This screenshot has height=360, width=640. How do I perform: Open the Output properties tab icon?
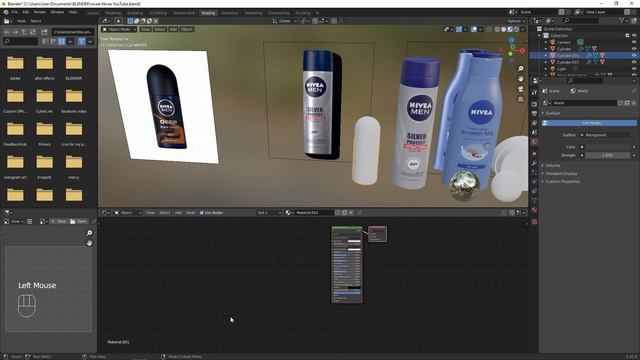click(534, 113)
